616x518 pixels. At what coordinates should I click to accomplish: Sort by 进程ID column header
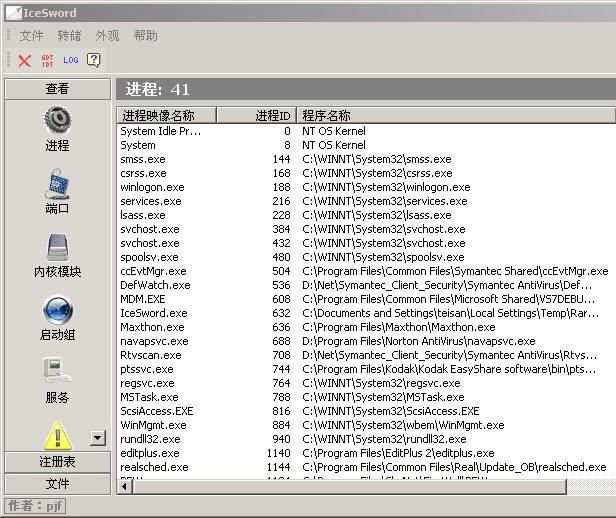pos(256,115)
